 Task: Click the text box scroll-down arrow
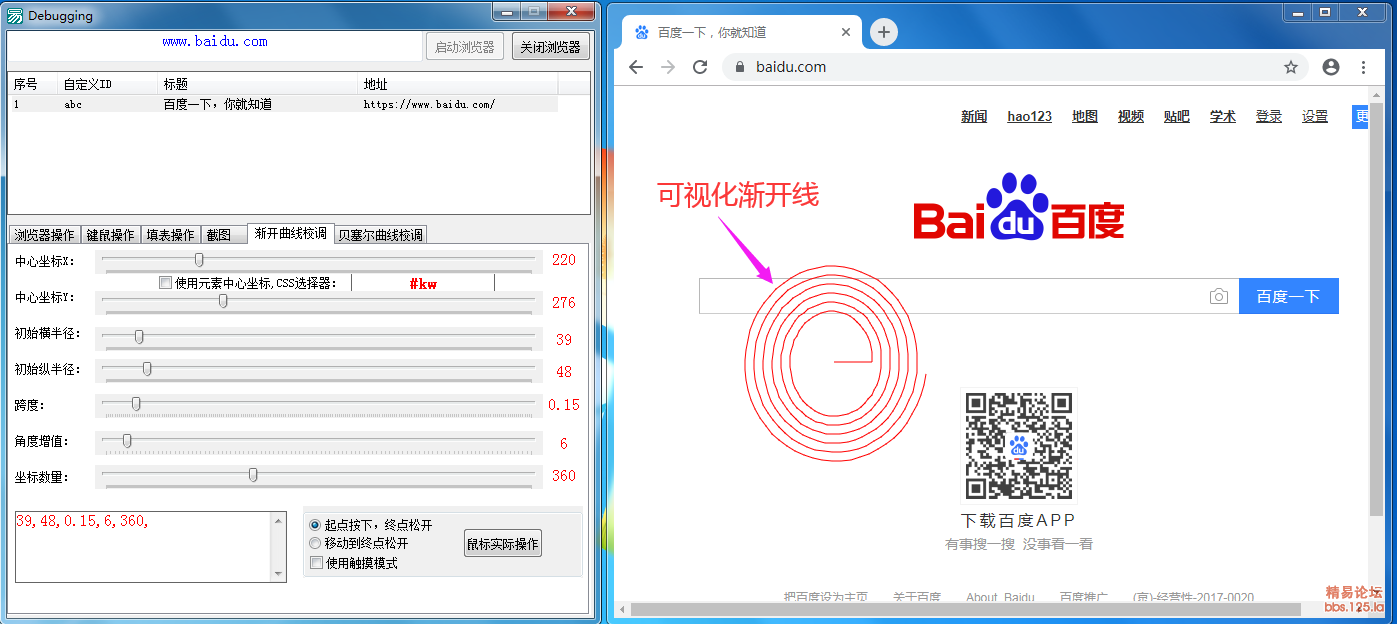coord(279,574)
